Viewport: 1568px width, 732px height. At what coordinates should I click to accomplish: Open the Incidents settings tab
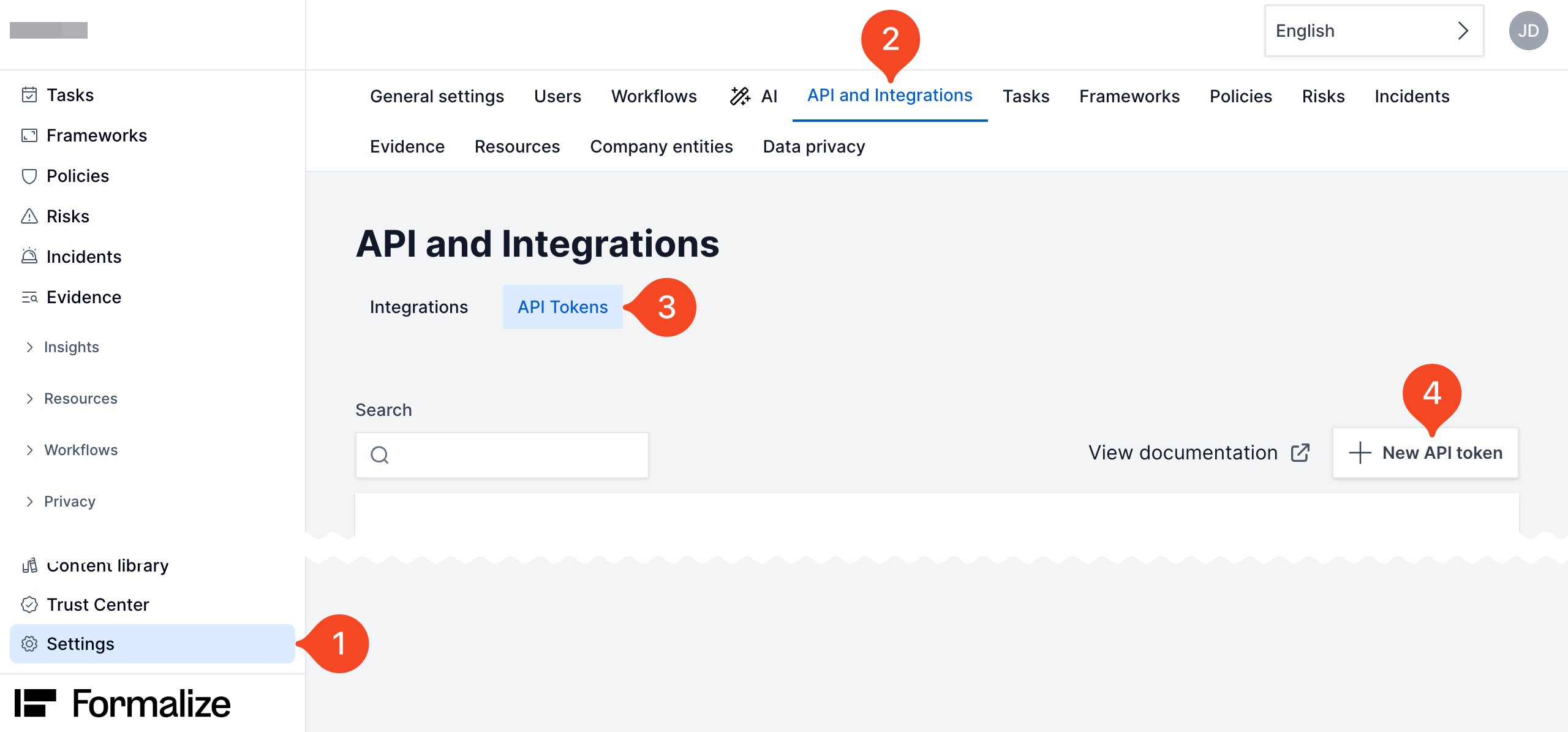[1412, 96]
